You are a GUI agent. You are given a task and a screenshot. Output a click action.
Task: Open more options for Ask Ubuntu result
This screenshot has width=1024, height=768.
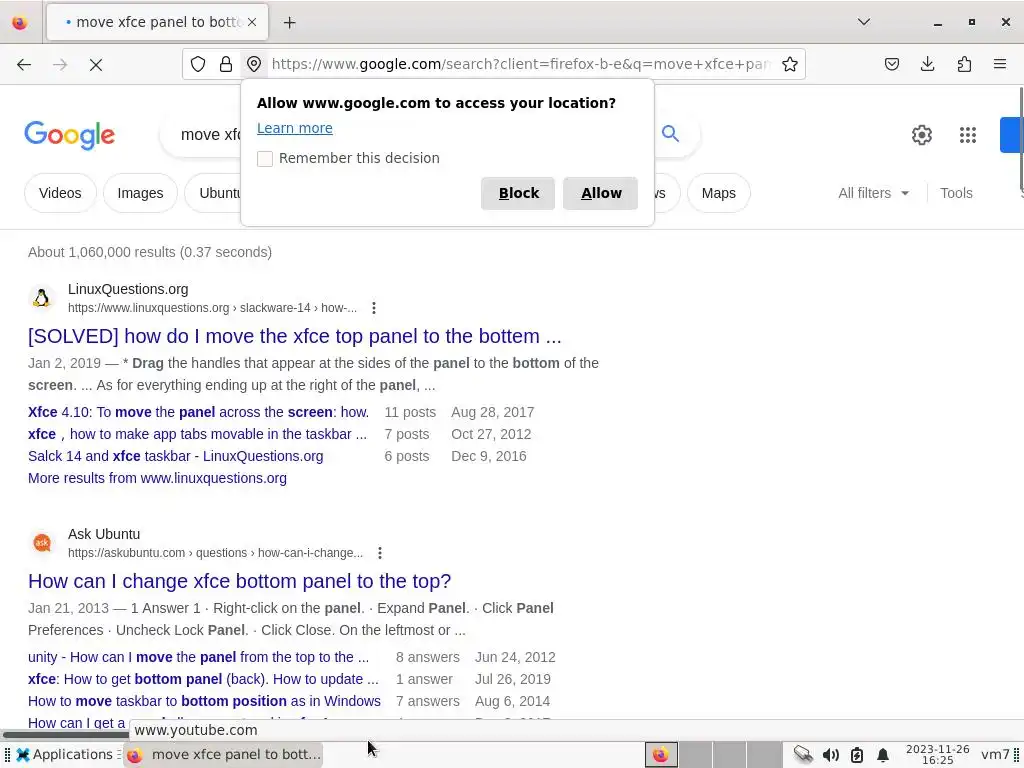379,552
